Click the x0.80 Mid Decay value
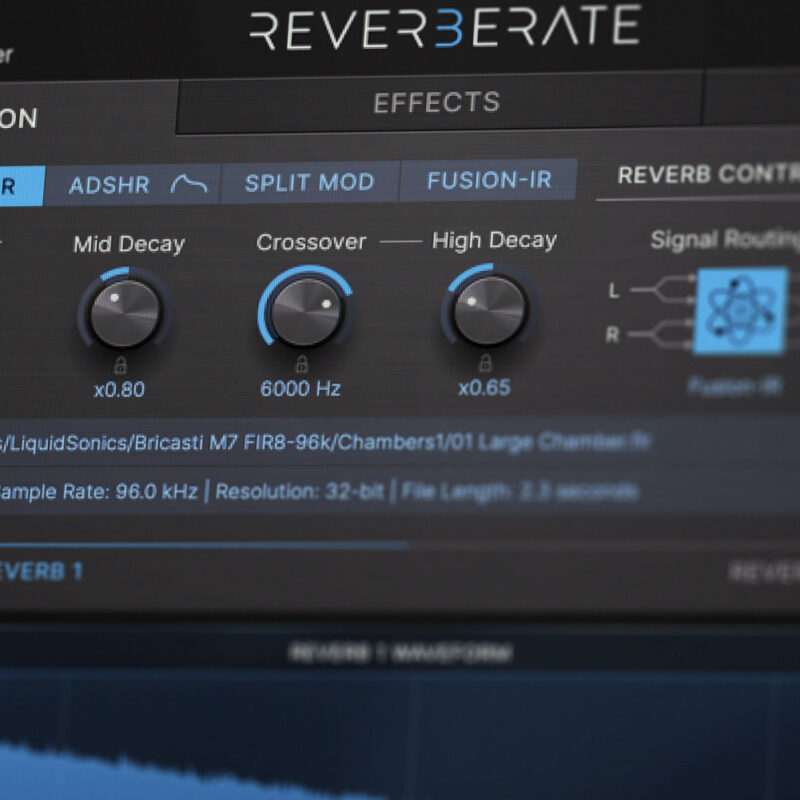This screenshot has width=800, height=800. pyautogui.click(x=119, y=390)
